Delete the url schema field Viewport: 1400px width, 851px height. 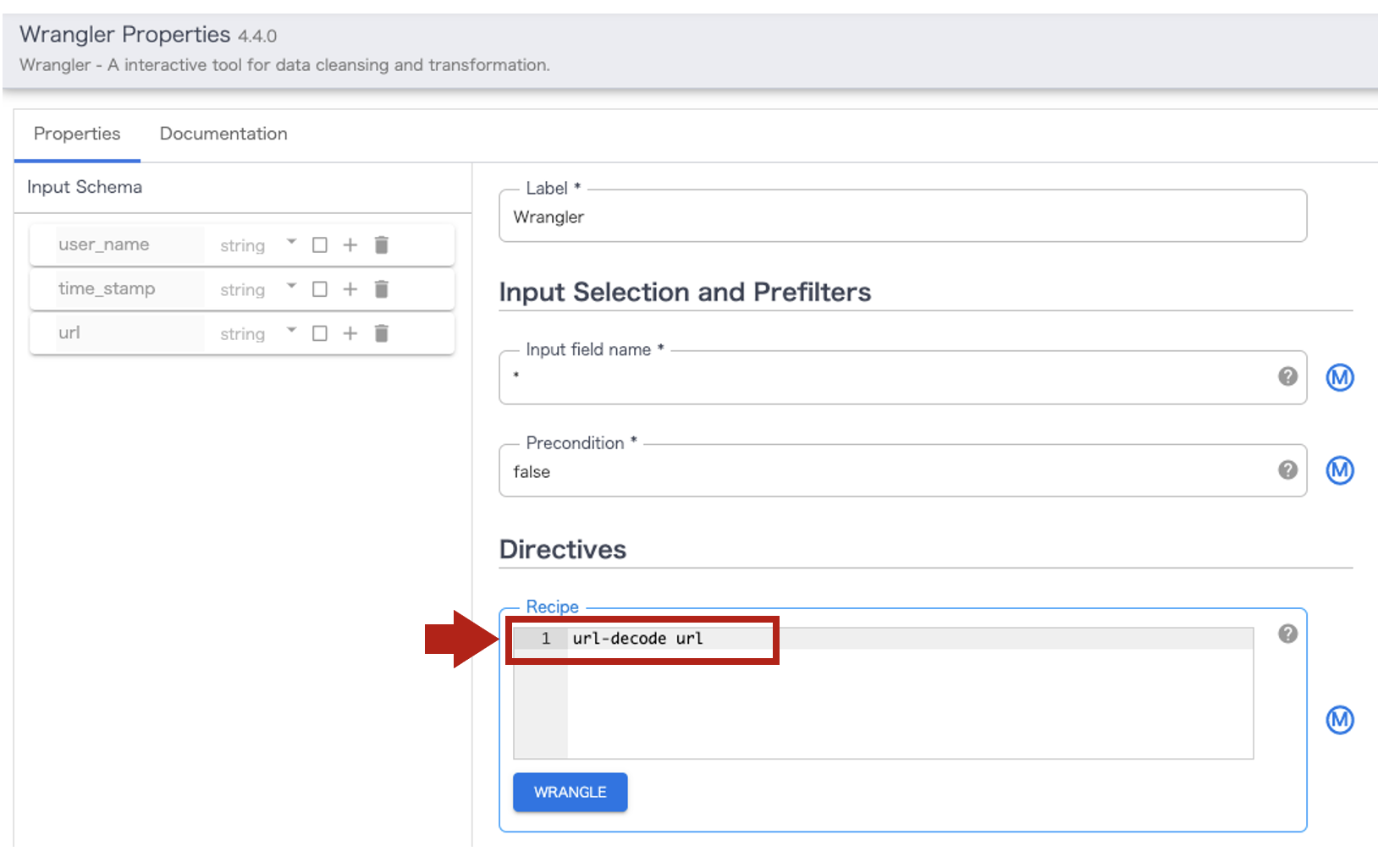pyautogui.click(x=381, y=333)
